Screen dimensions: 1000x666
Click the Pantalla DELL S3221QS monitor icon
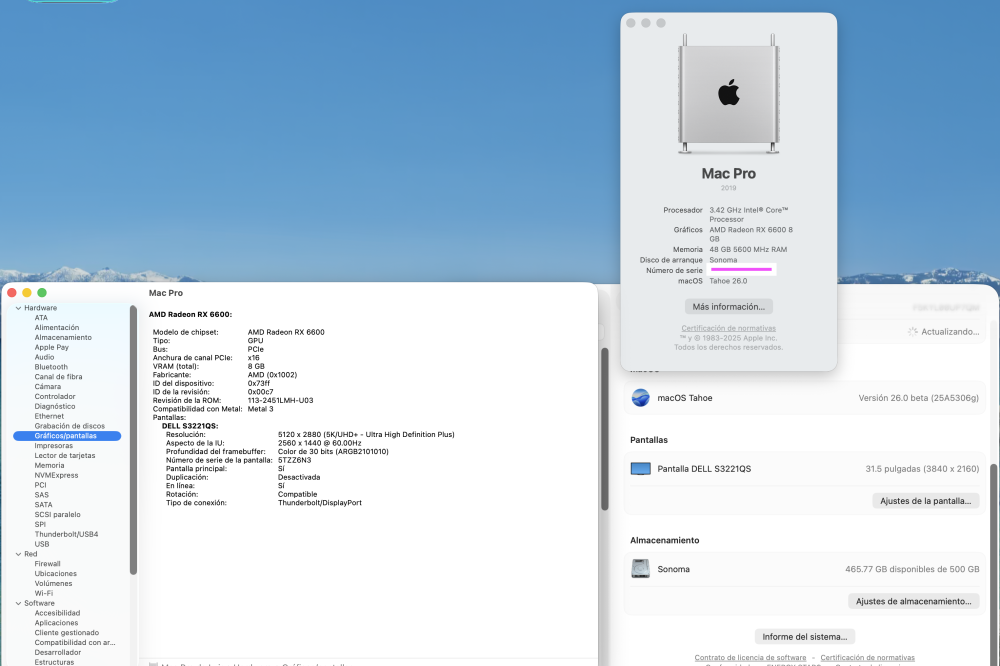click(x=640, y=469)
